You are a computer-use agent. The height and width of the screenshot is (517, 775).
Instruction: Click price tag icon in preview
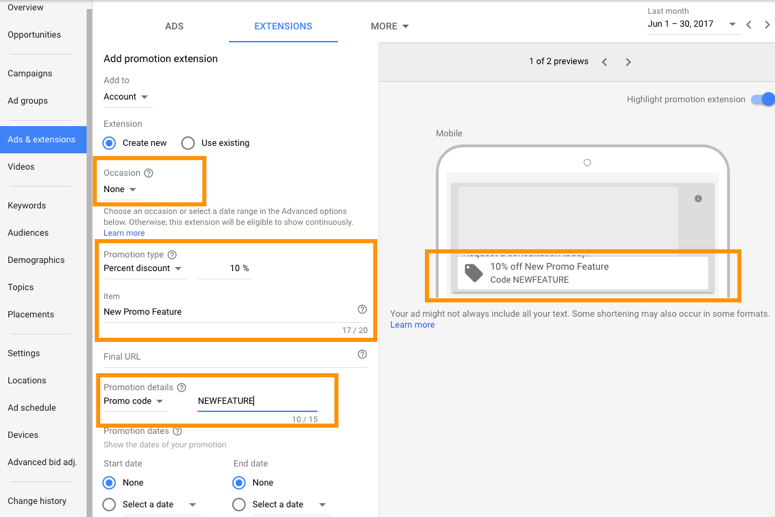474,273
